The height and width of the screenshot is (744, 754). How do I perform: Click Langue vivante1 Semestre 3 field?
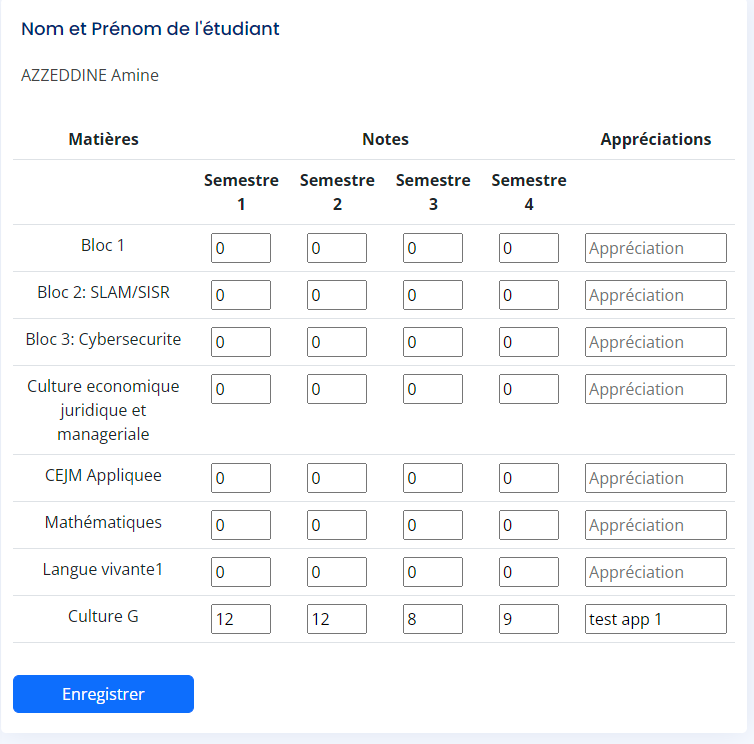coord(432,572)
